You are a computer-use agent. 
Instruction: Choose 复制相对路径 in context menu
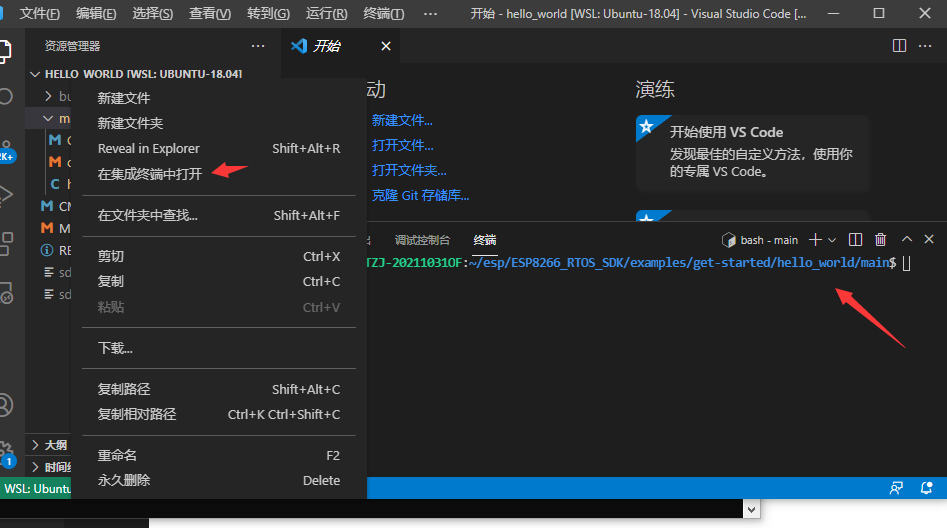click(219, 414)
